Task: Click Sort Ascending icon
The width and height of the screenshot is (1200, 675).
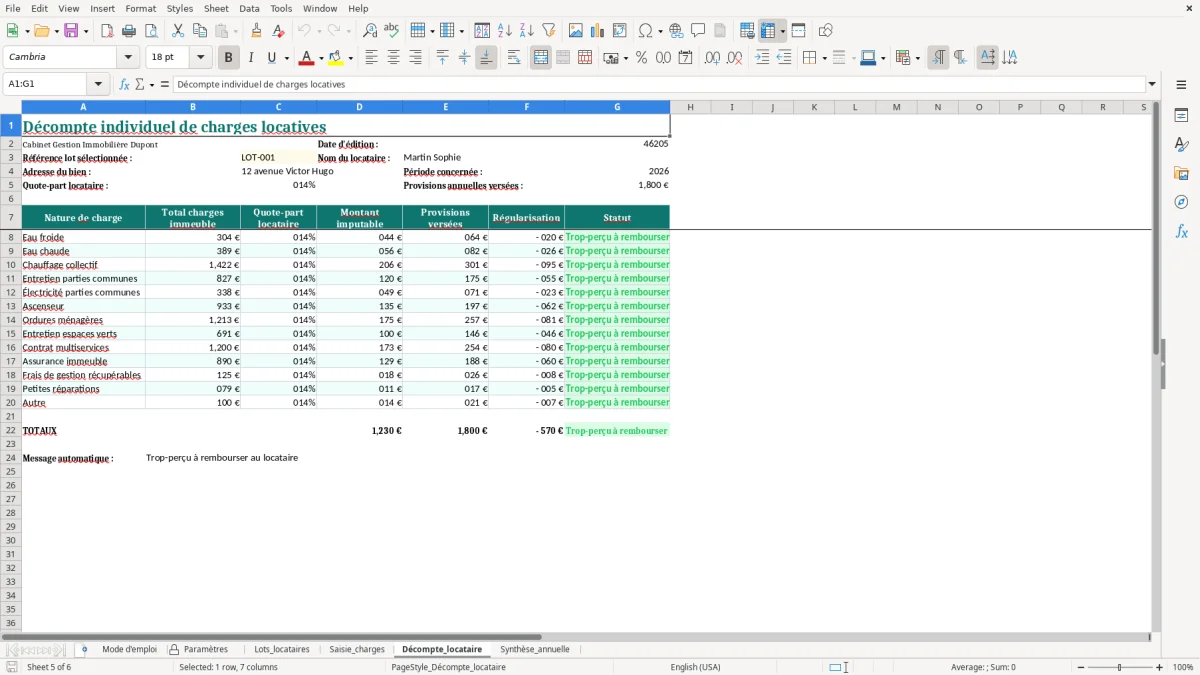Action: (x=505, y=31)
